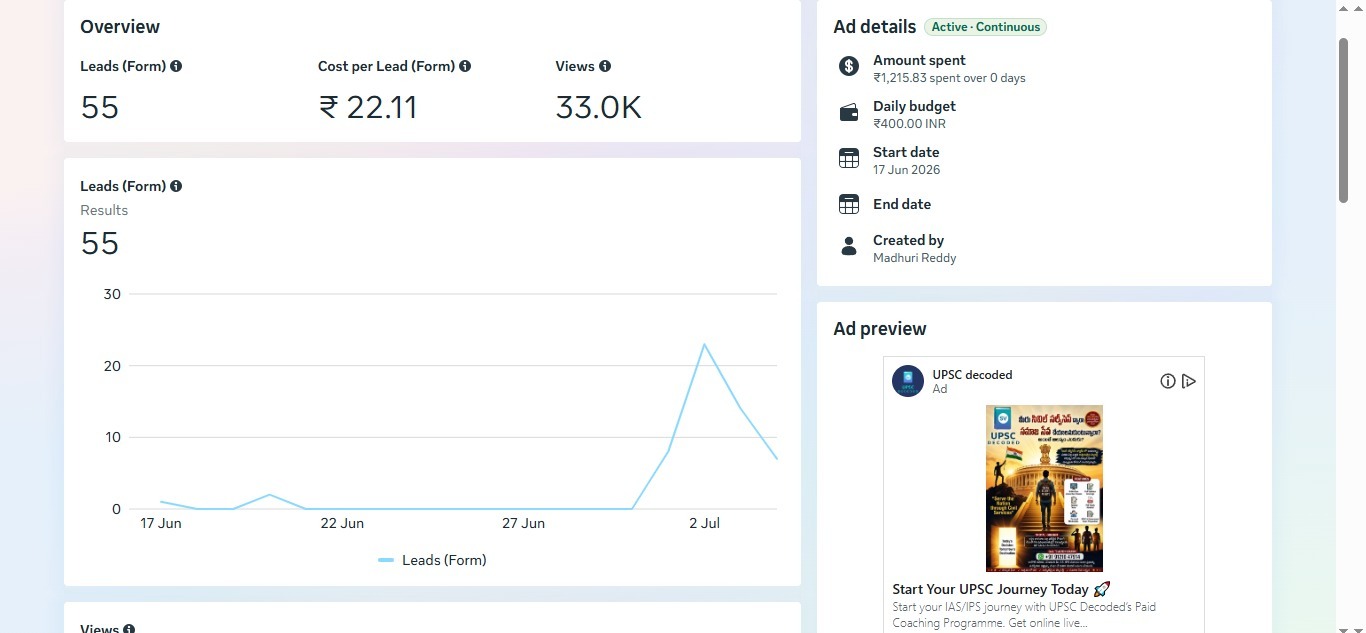Click the vertical page scrollbar thumb

pos(1343,120)
